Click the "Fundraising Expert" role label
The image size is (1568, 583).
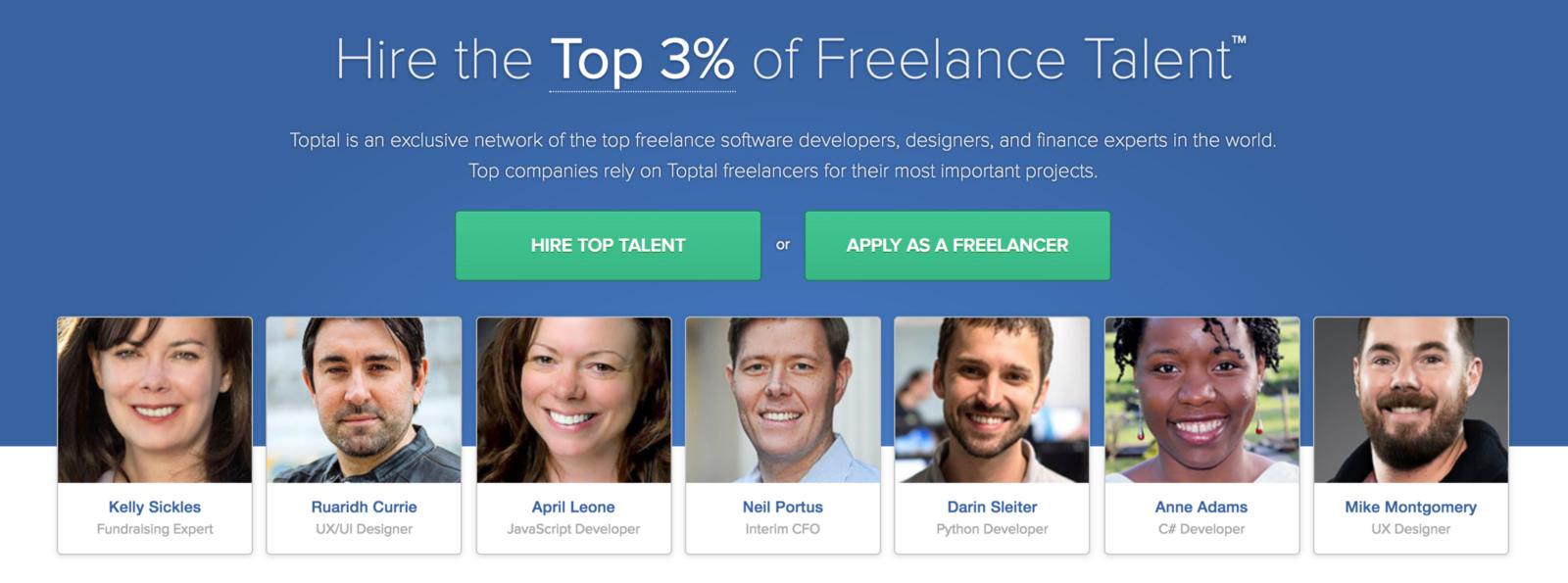(x=155, y=529)
